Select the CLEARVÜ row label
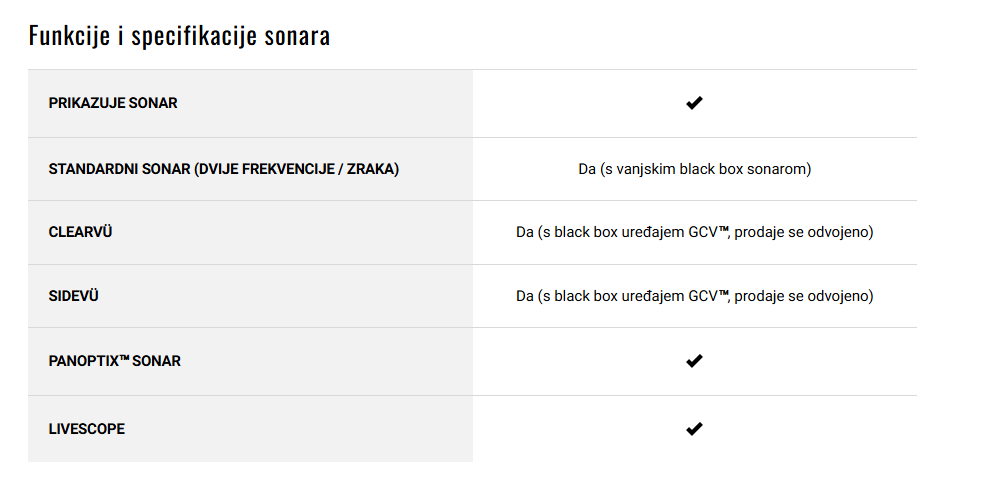 [x=80, y=232]
